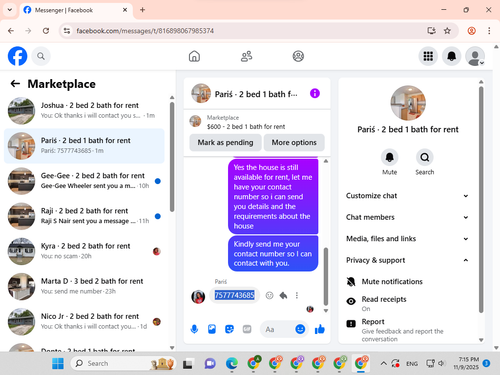Reply to the 7577743685 message arrow
The width and height of the screenshot is (500, 375).
click(283, 295)
